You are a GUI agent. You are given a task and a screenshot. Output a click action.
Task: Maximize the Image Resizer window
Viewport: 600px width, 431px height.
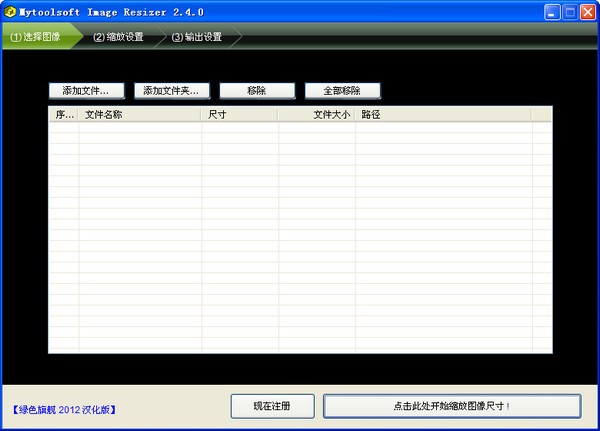[x=570, y=12]
